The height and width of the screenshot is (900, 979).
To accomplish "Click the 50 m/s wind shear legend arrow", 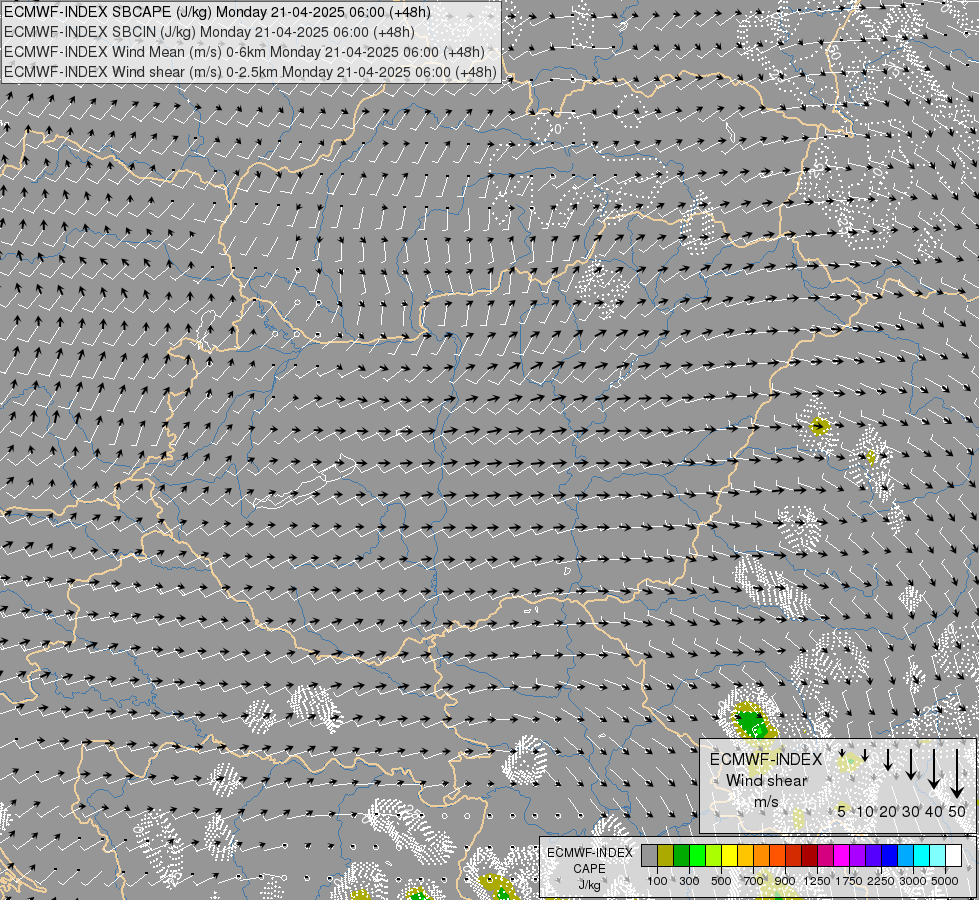I will coord(957,773).
